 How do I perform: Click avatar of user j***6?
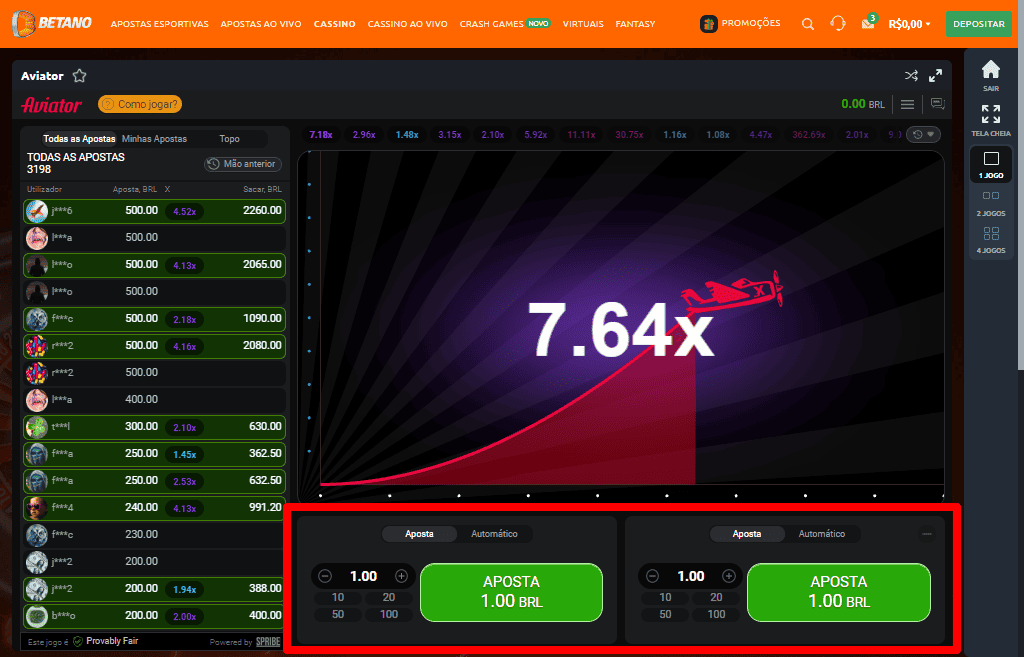tap(37, 211)
